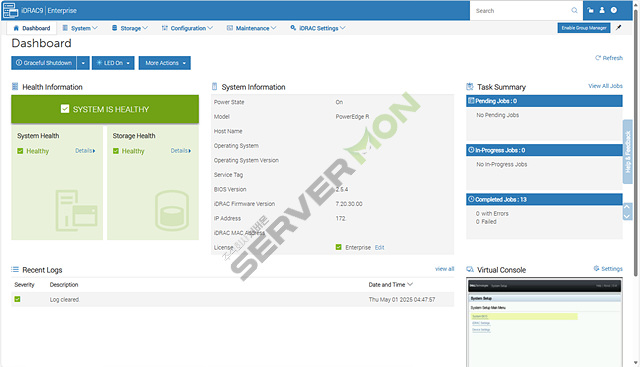The height and width of the screenshot is (367, 640).
Task: Click the iDRAC Firmware Version value 7.20.30.00
Action: click(x=349, y=204)
